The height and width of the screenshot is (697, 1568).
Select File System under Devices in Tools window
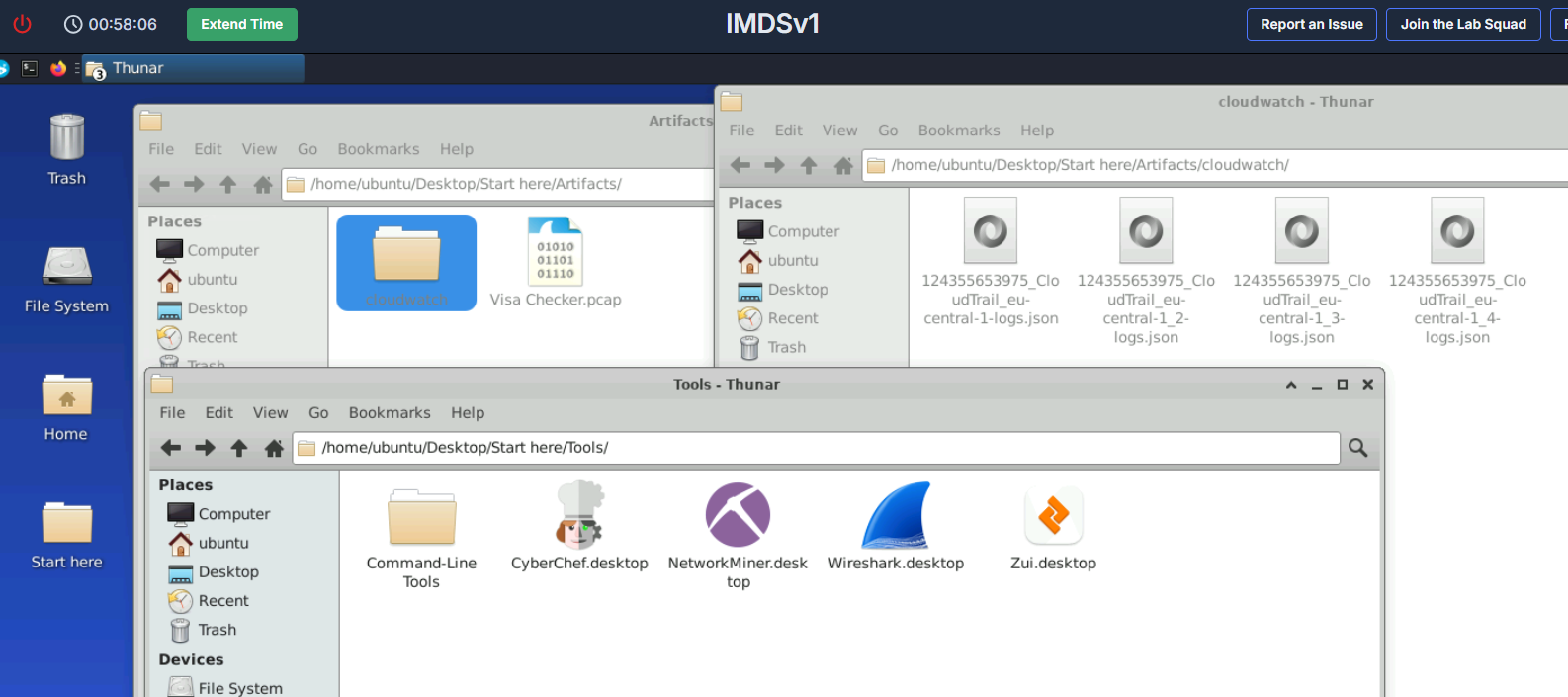click(x=226, y=688)
